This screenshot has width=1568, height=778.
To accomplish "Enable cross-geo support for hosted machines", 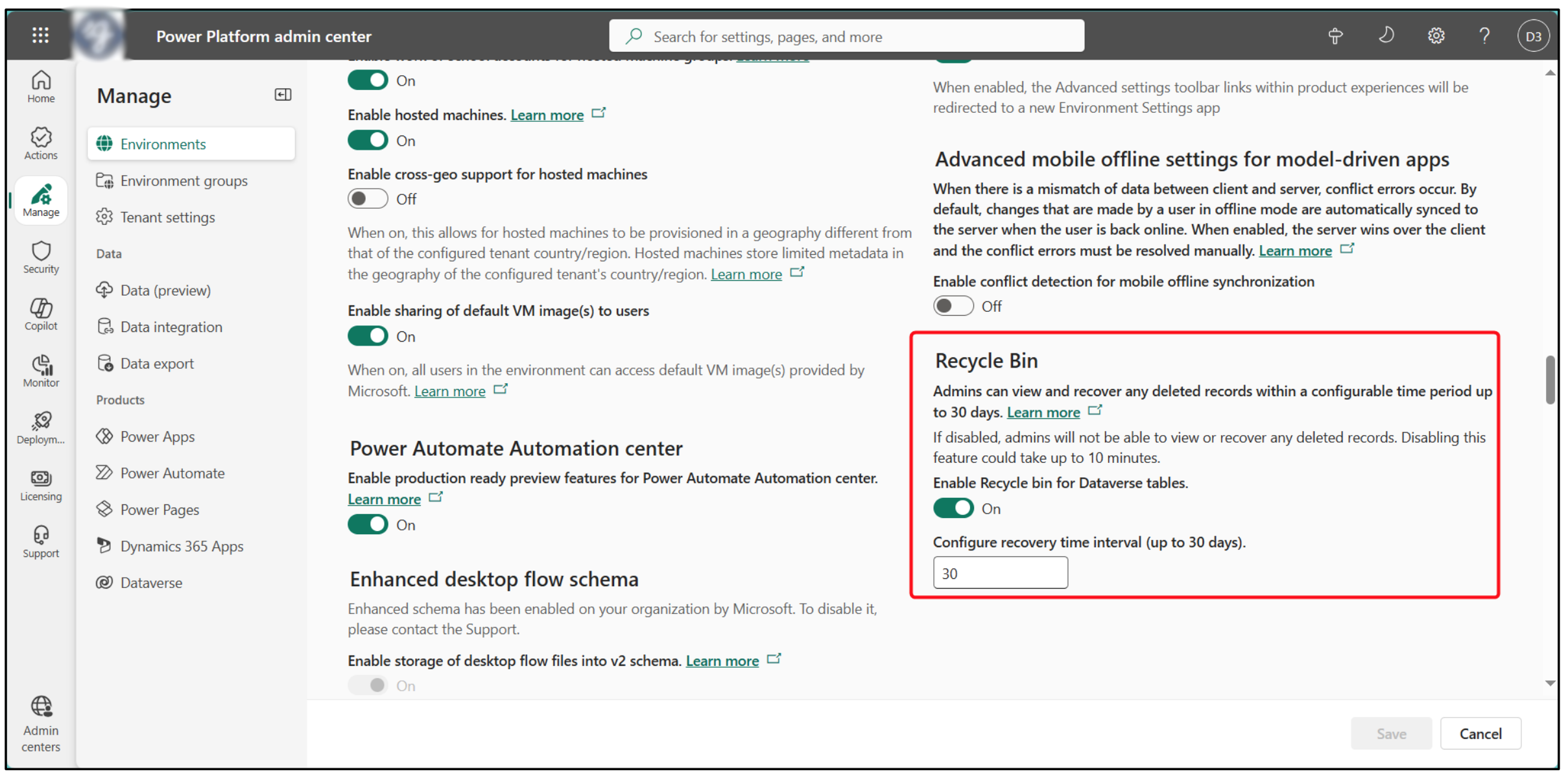I will [x=368, y=199].
